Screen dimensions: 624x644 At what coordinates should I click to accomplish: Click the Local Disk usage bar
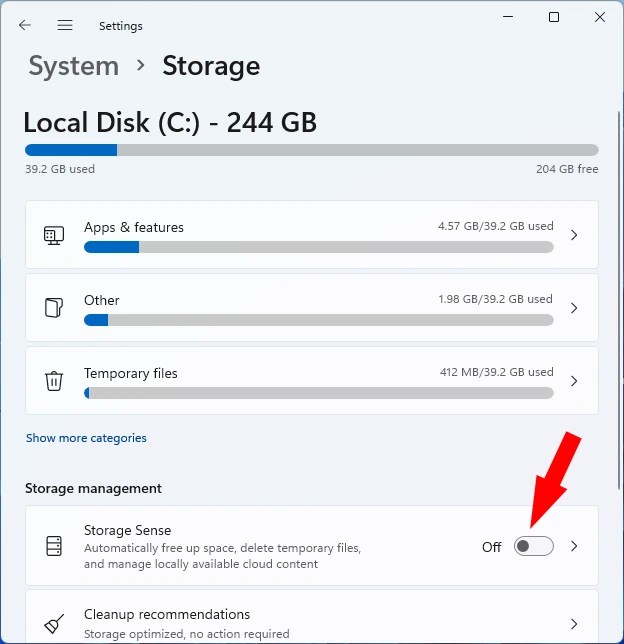point(311,150)
